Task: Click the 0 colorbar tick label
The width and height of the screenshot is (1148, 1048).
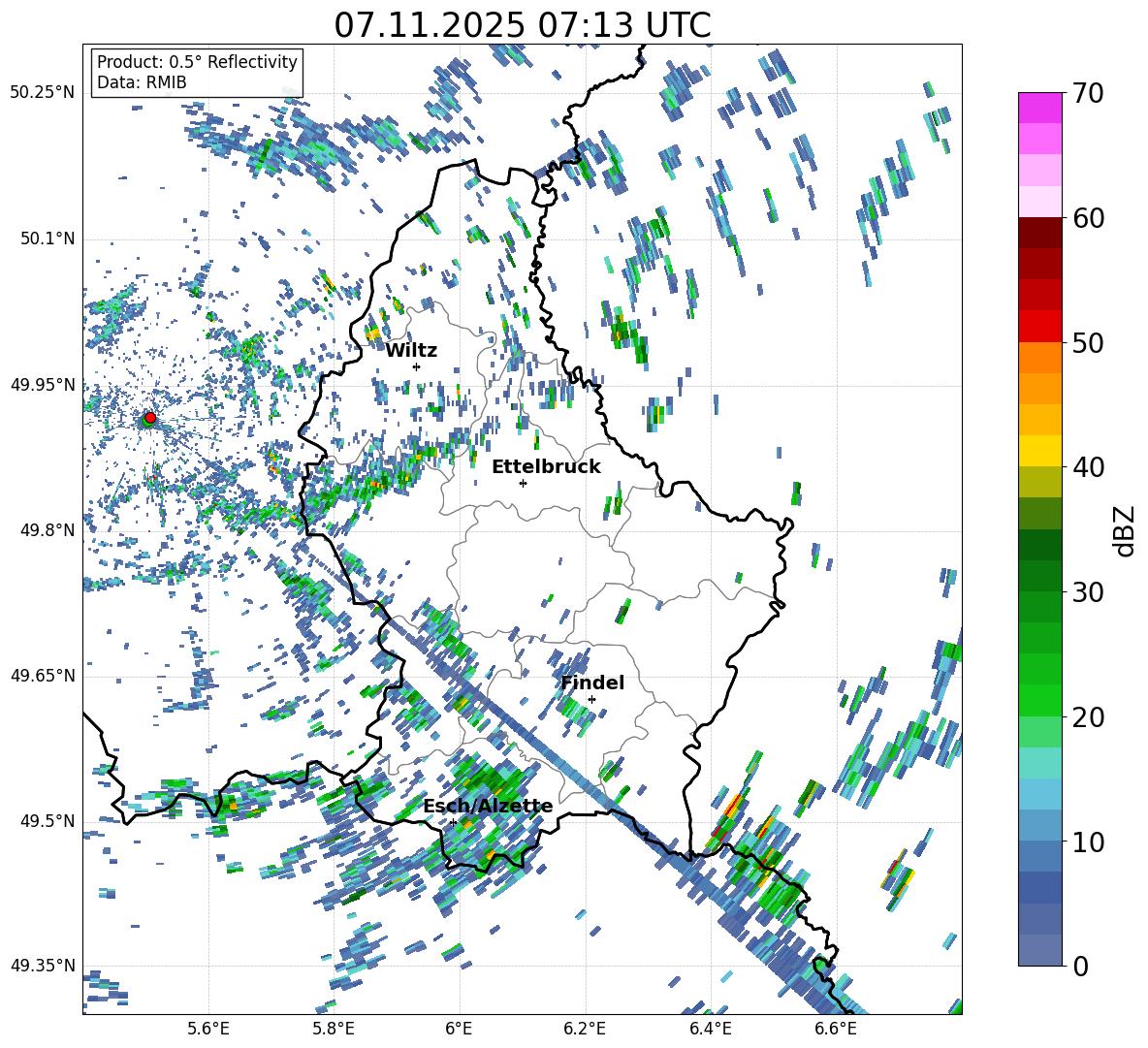Action: (1081, 966)
